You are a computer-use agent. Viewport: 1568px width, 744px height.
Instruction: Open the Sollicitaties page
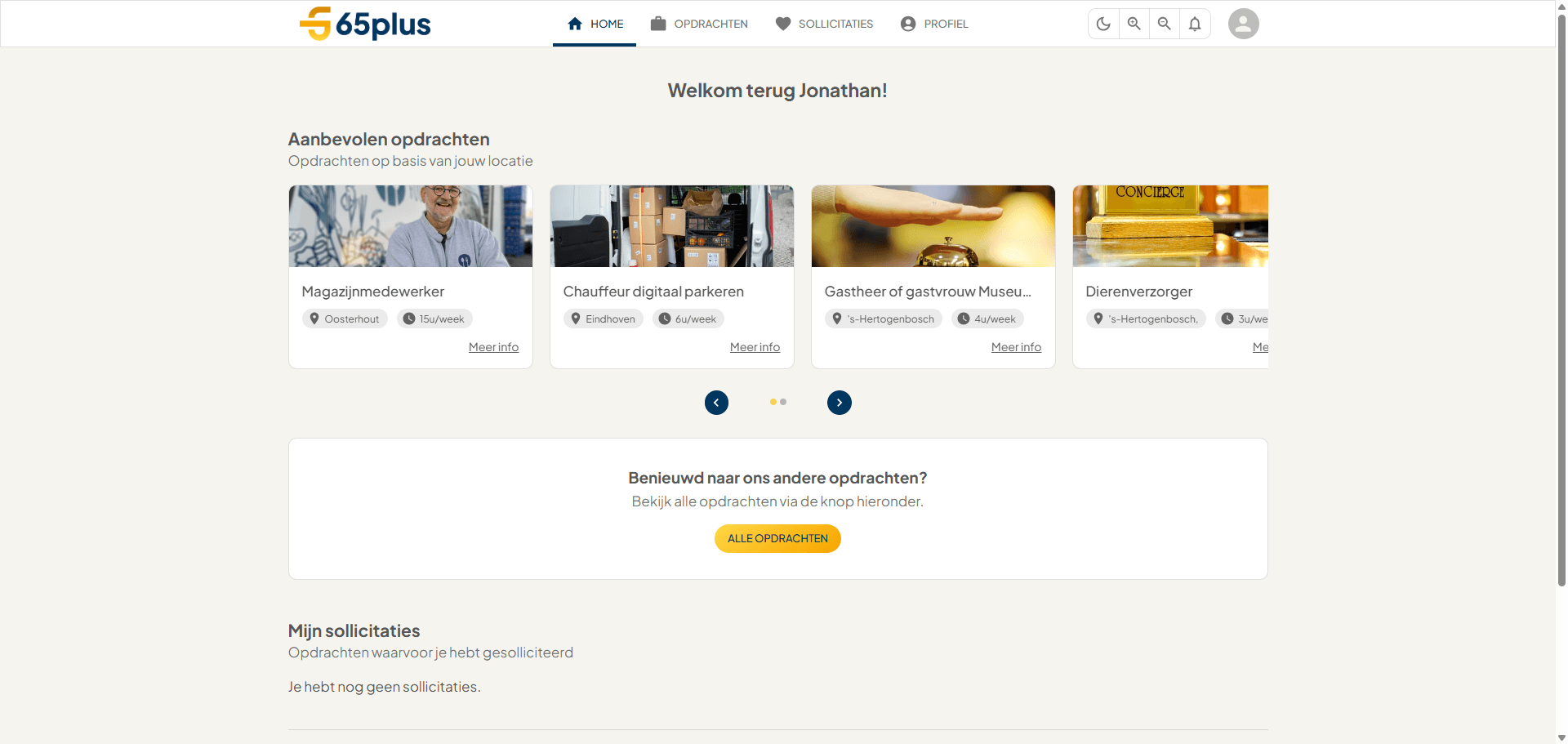point(824,24)
